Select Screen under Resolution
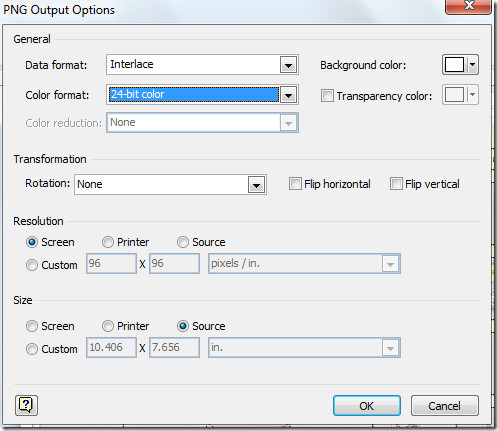Viewport: 498px width, 431px height. pyautogui.click(x=32, y=242)
